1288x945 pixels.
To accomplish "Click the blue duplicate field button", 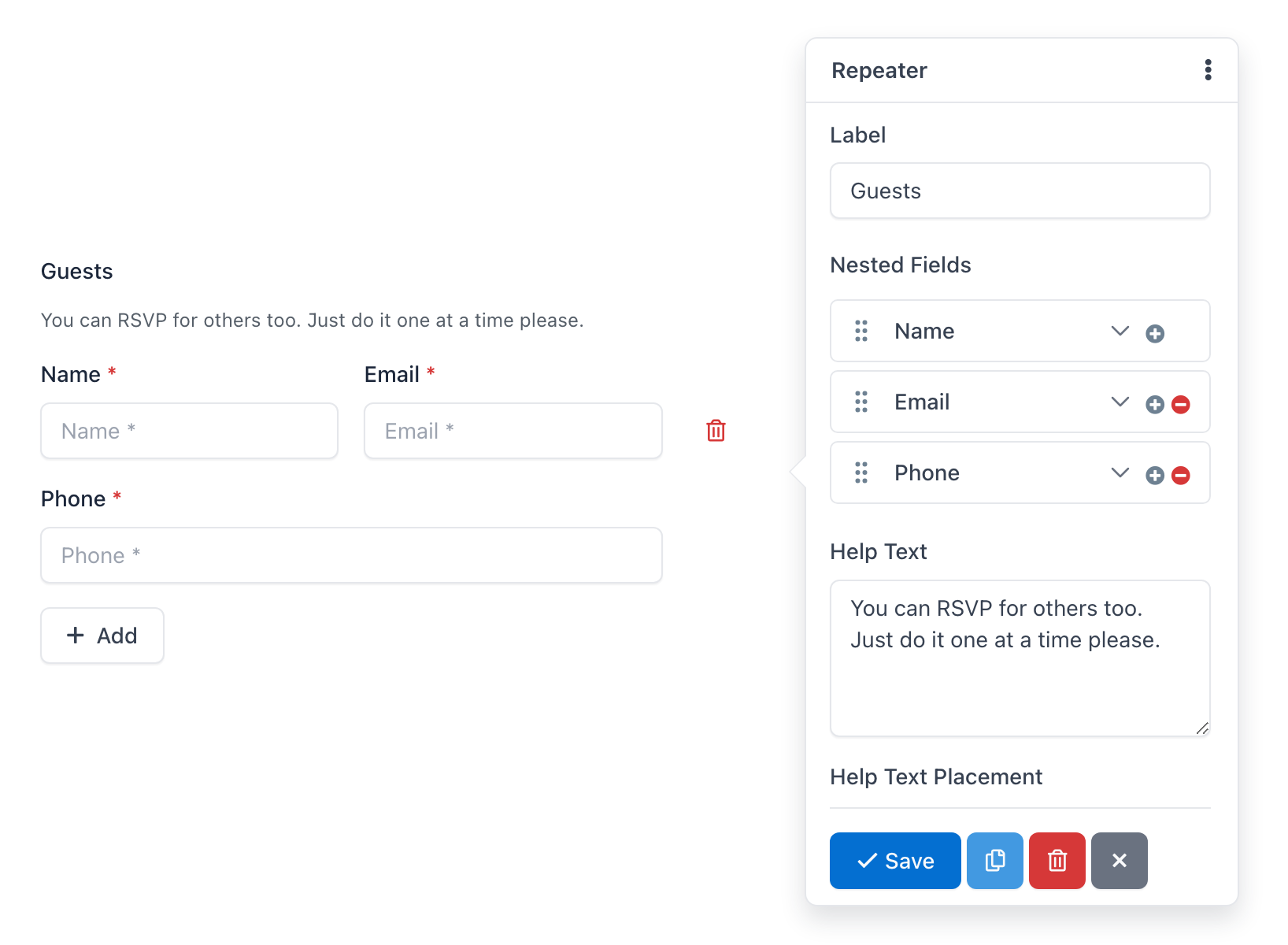I will 995,861.
